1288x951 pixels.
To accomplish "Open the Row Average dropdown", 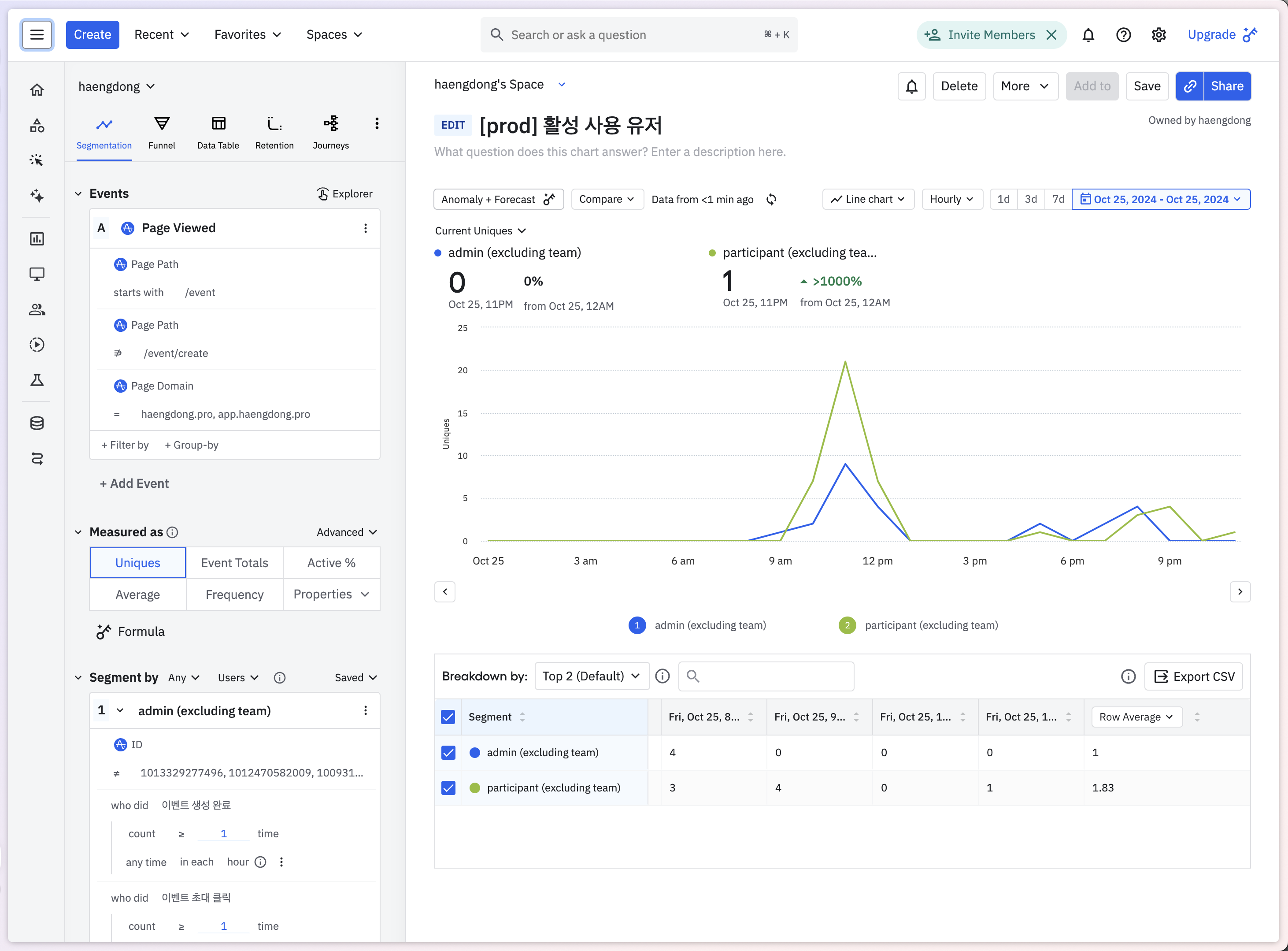I will (x=1136, y=717).
